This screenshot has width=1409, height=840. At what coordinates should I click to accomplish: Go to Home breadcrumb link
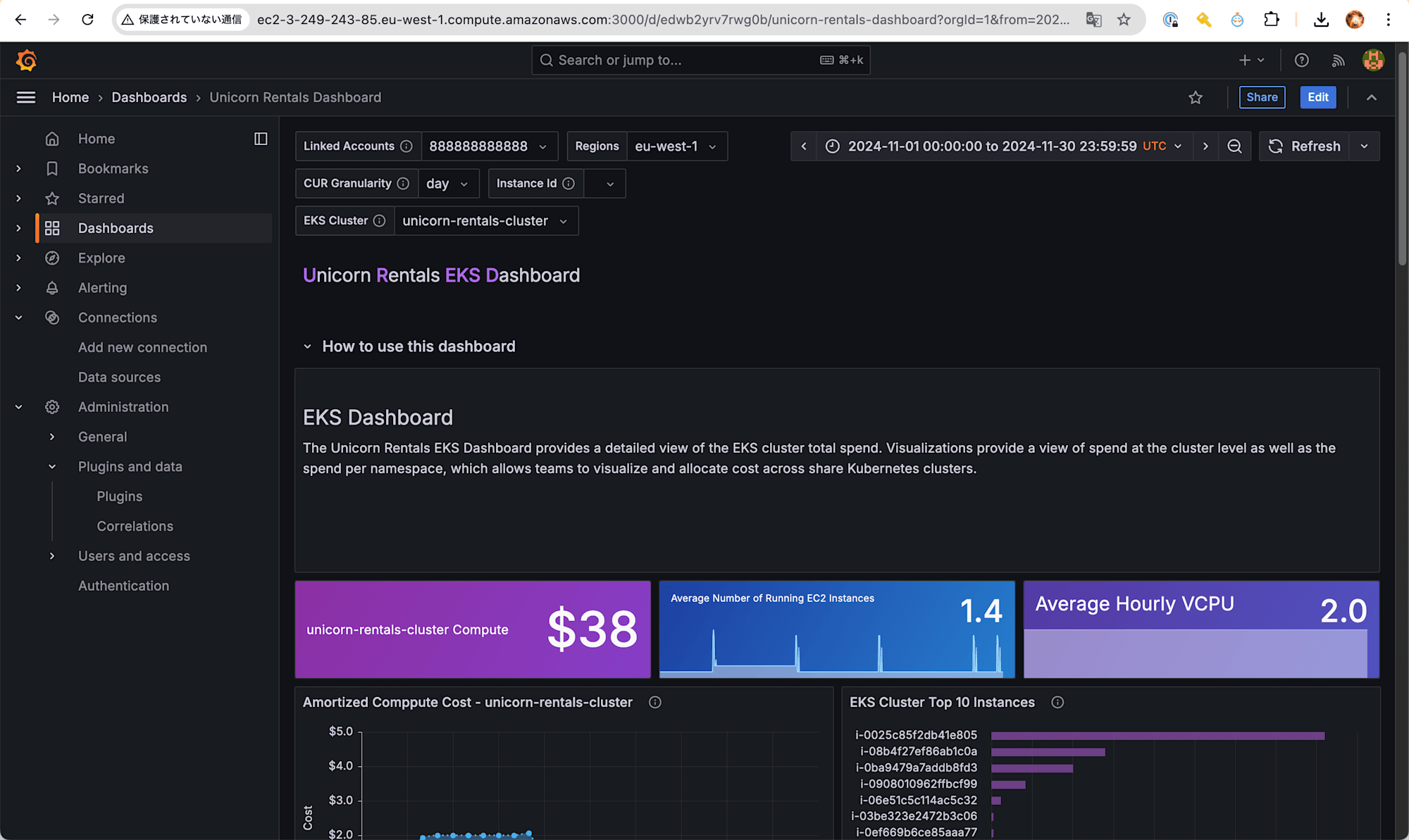coord(70,97)
